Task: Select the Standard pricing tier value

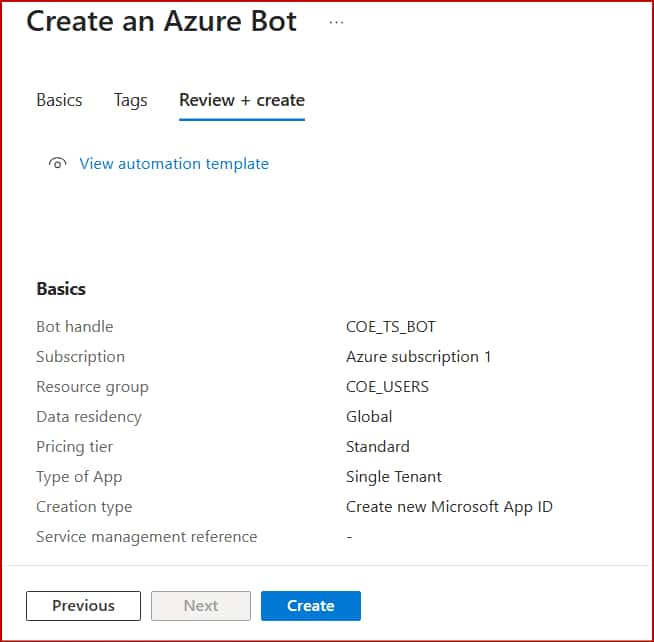Action: 377,447
